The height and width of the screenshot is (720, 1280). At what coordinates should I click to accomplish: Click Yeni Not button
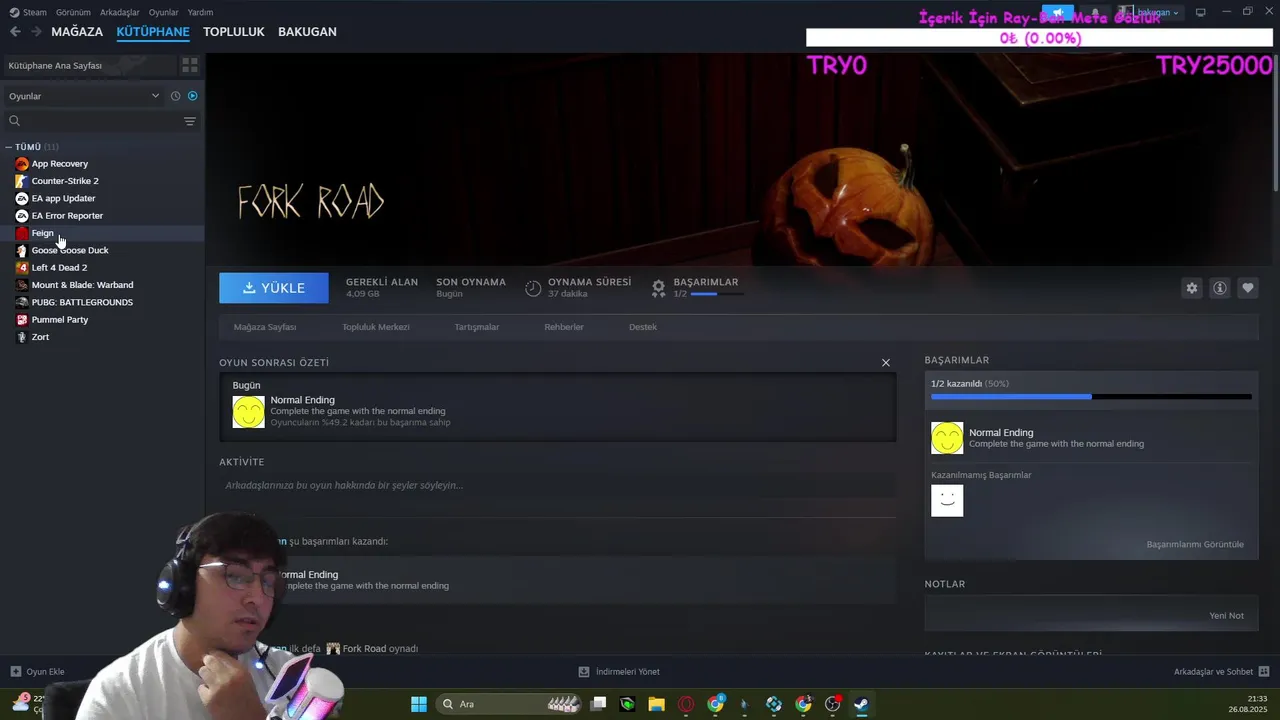click(1227, 616)
